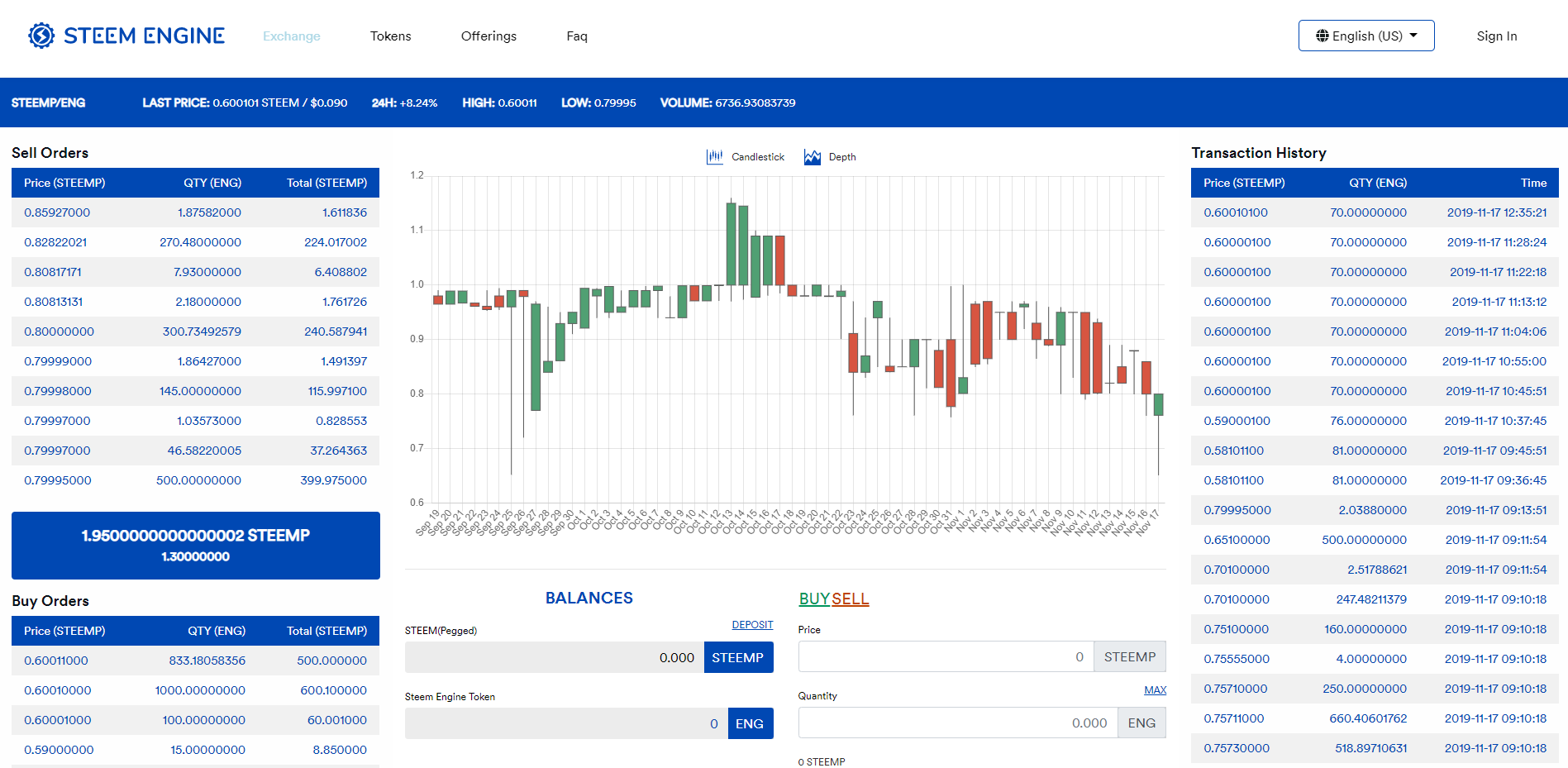Open the Offerings page
This screenshot has width=1568, height=768.
click(x=489, y=36)
